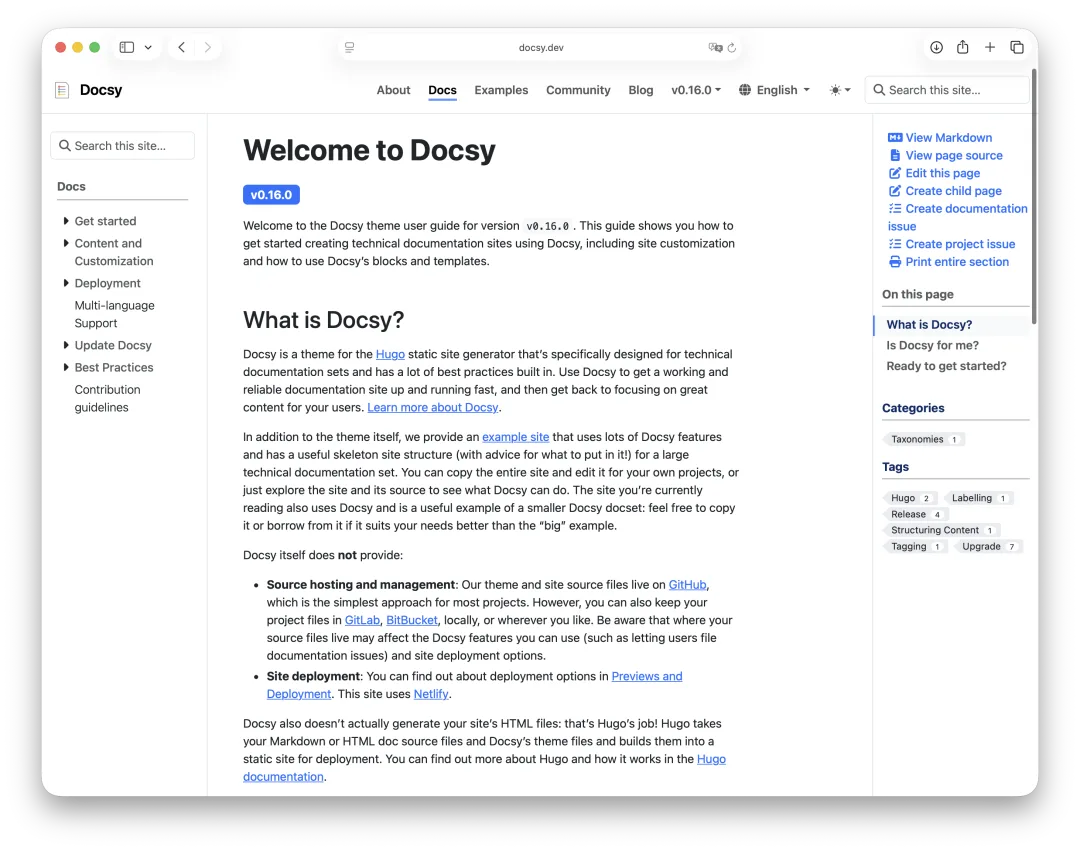Click the page vertical scrollbar
The height and width of the screenshot is (851, 1080).
pyautogui.click(x=1035, y=196)
